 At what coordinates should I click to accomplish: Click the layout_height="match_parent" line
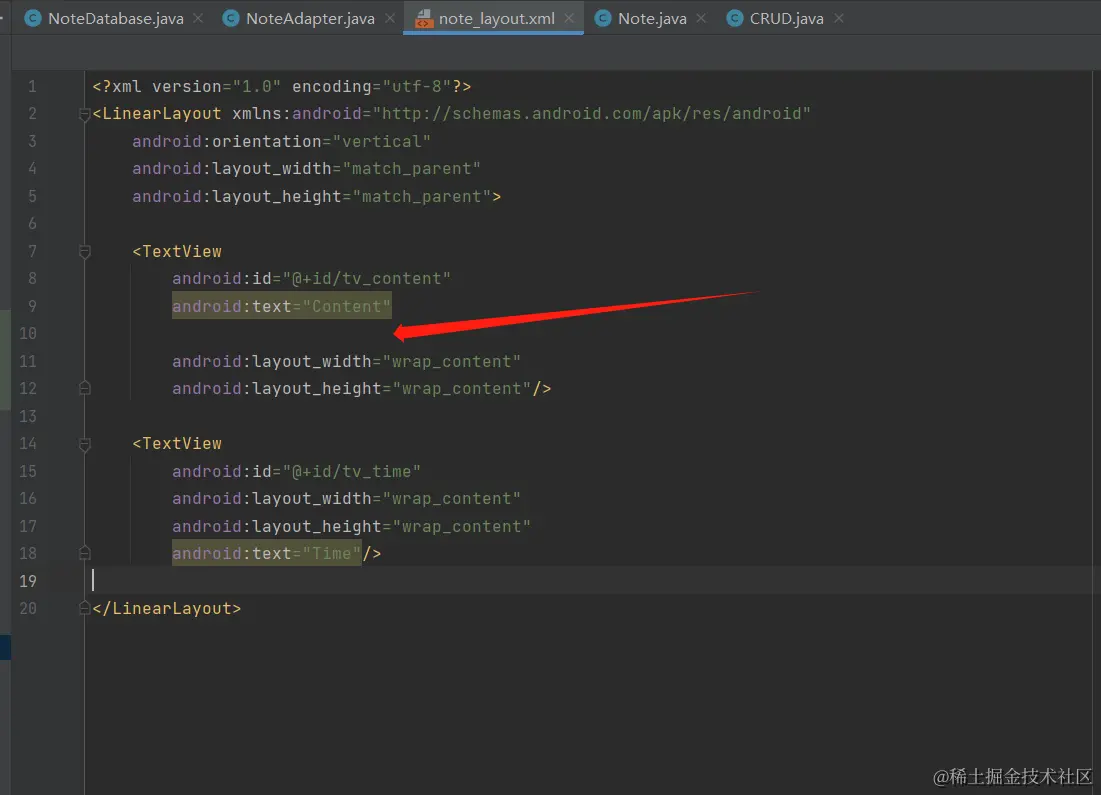coord(317,197)
